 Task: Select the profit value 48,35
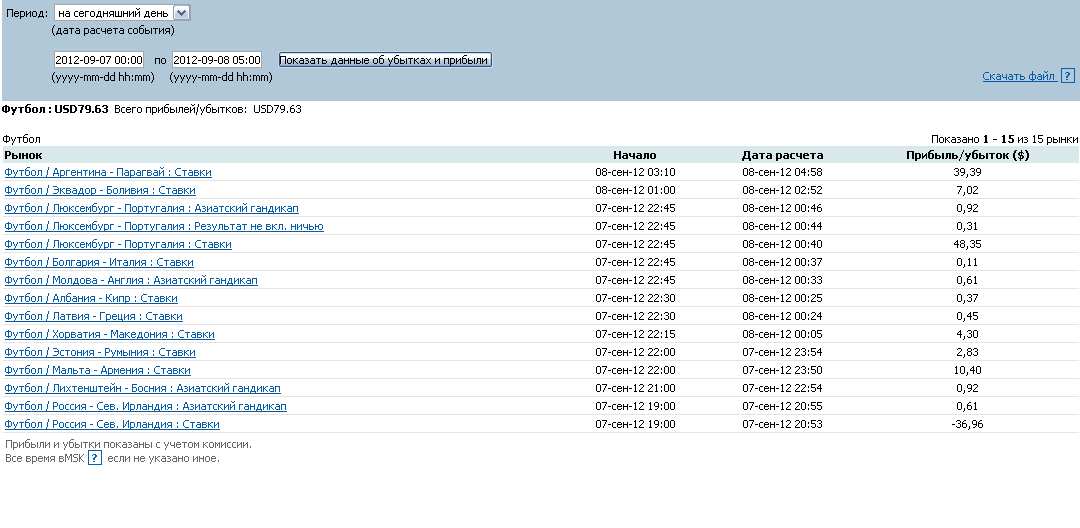pos(968,244)
